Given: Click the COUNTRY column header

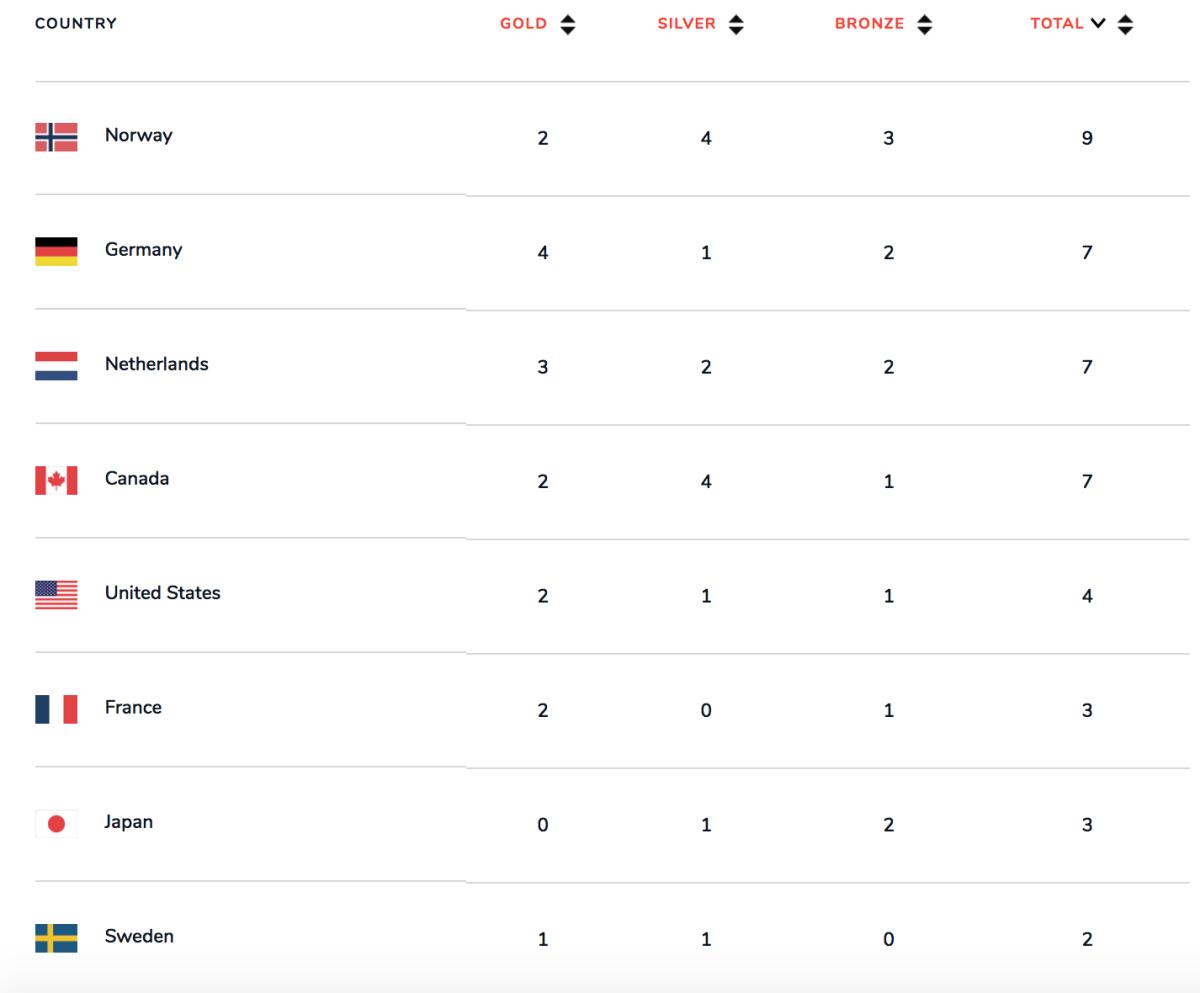Looking at the screenshot, I should [76, 23].
